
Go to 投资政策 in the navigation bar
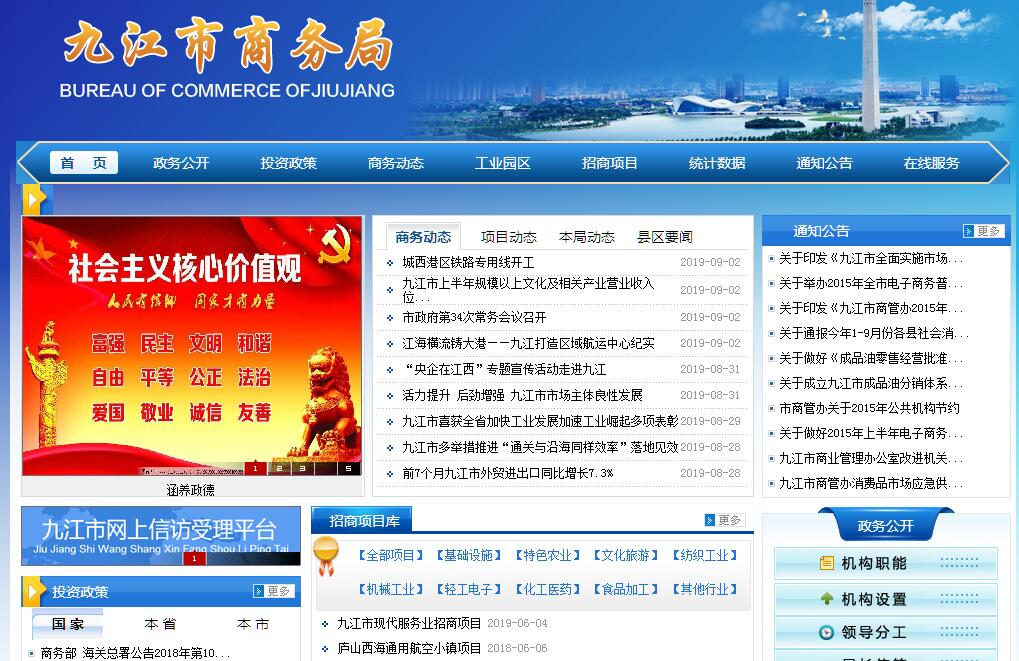tap(289, 163)
